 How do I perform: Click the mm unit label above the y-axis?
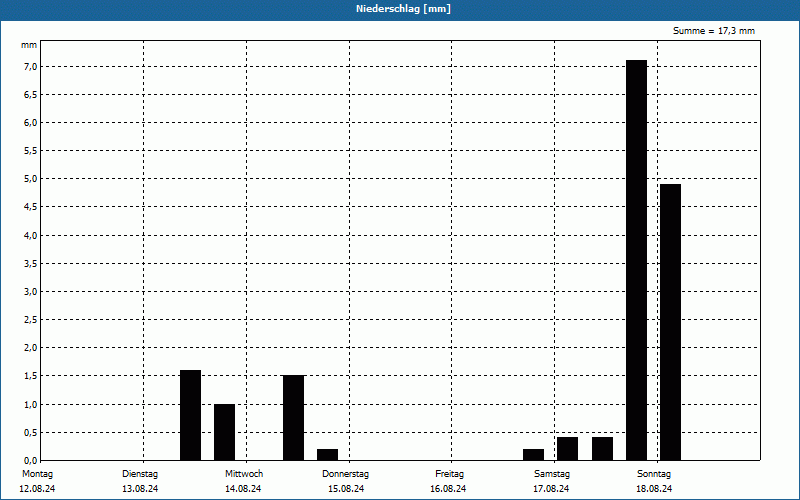(x=29, y=45)
